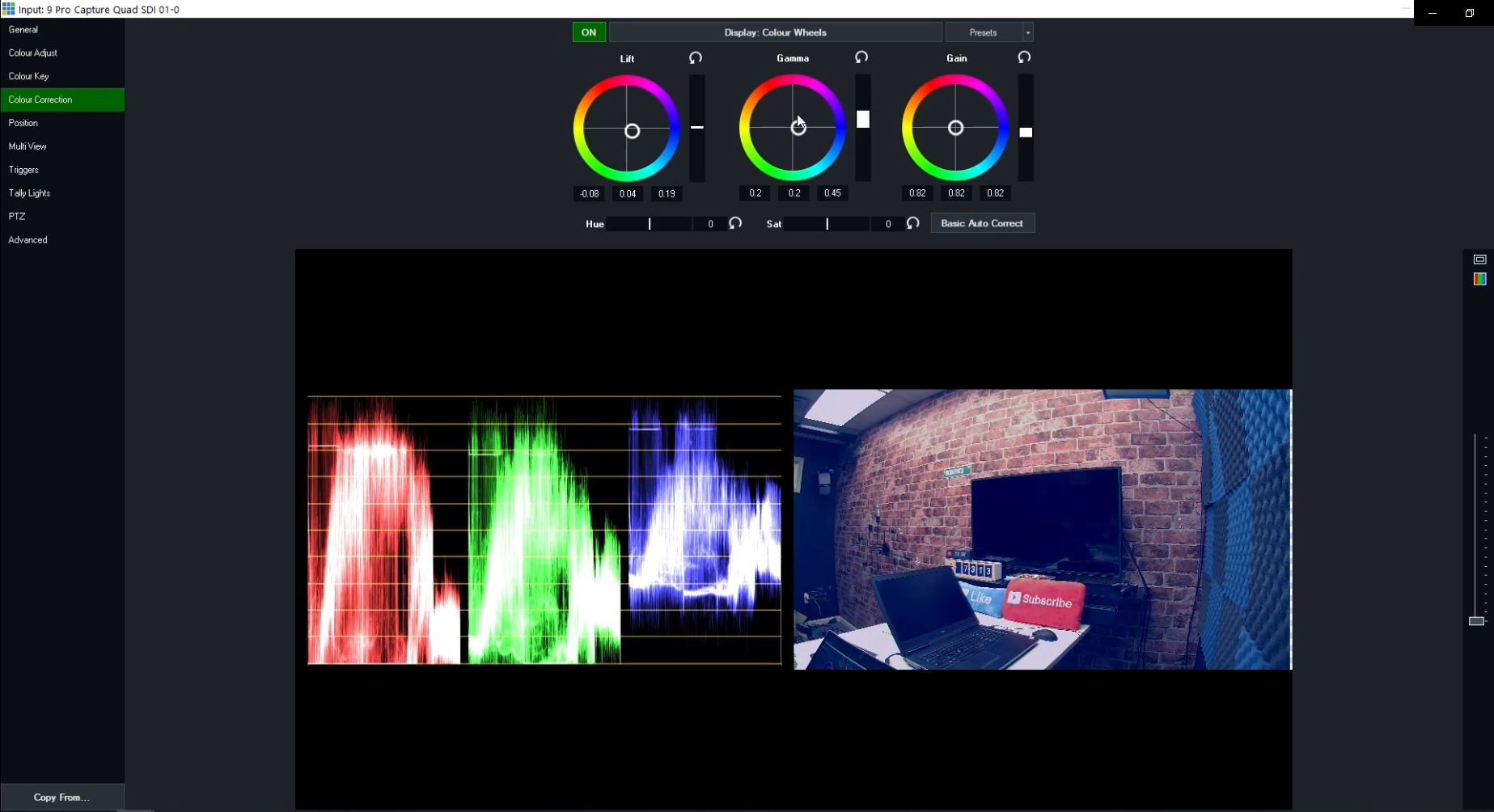
Task: Toggle the colour correction ON button
Action: (x=589, y=32)
